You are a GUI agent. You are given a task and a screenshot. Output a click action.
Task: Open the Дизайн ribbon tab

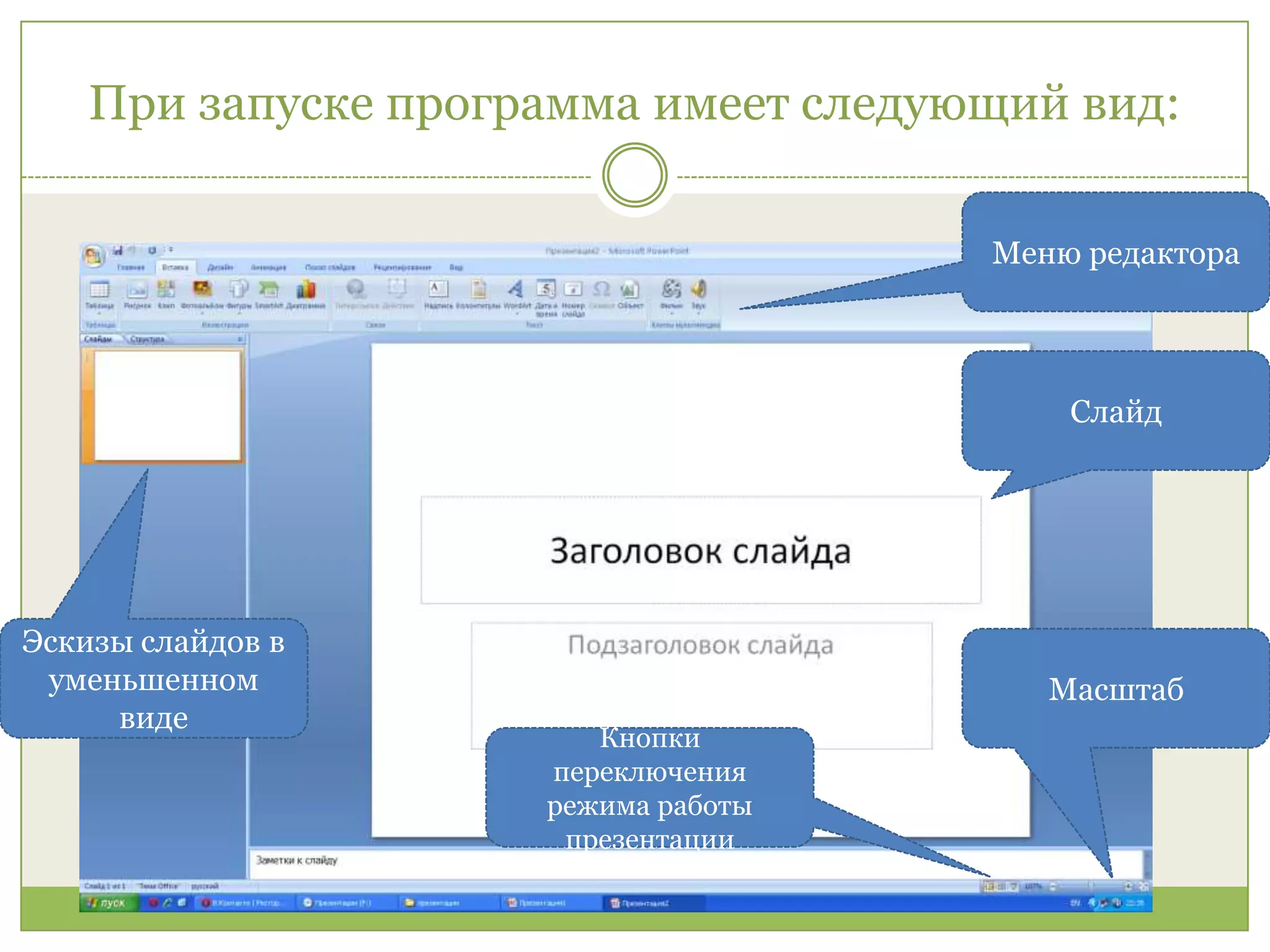point(220,267)
